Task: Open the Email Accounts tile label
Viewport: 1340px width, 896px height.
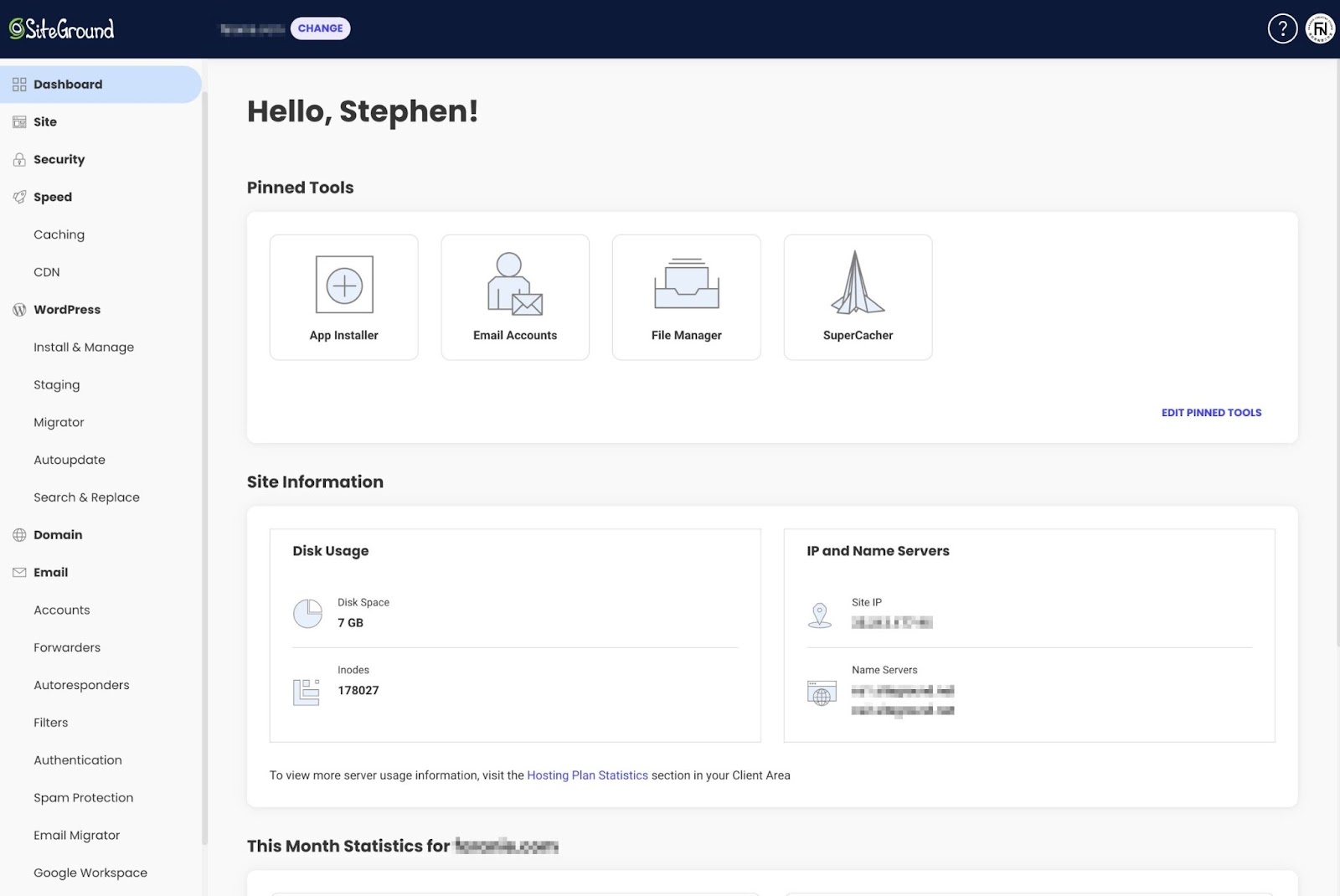Action: pos(515,335)
